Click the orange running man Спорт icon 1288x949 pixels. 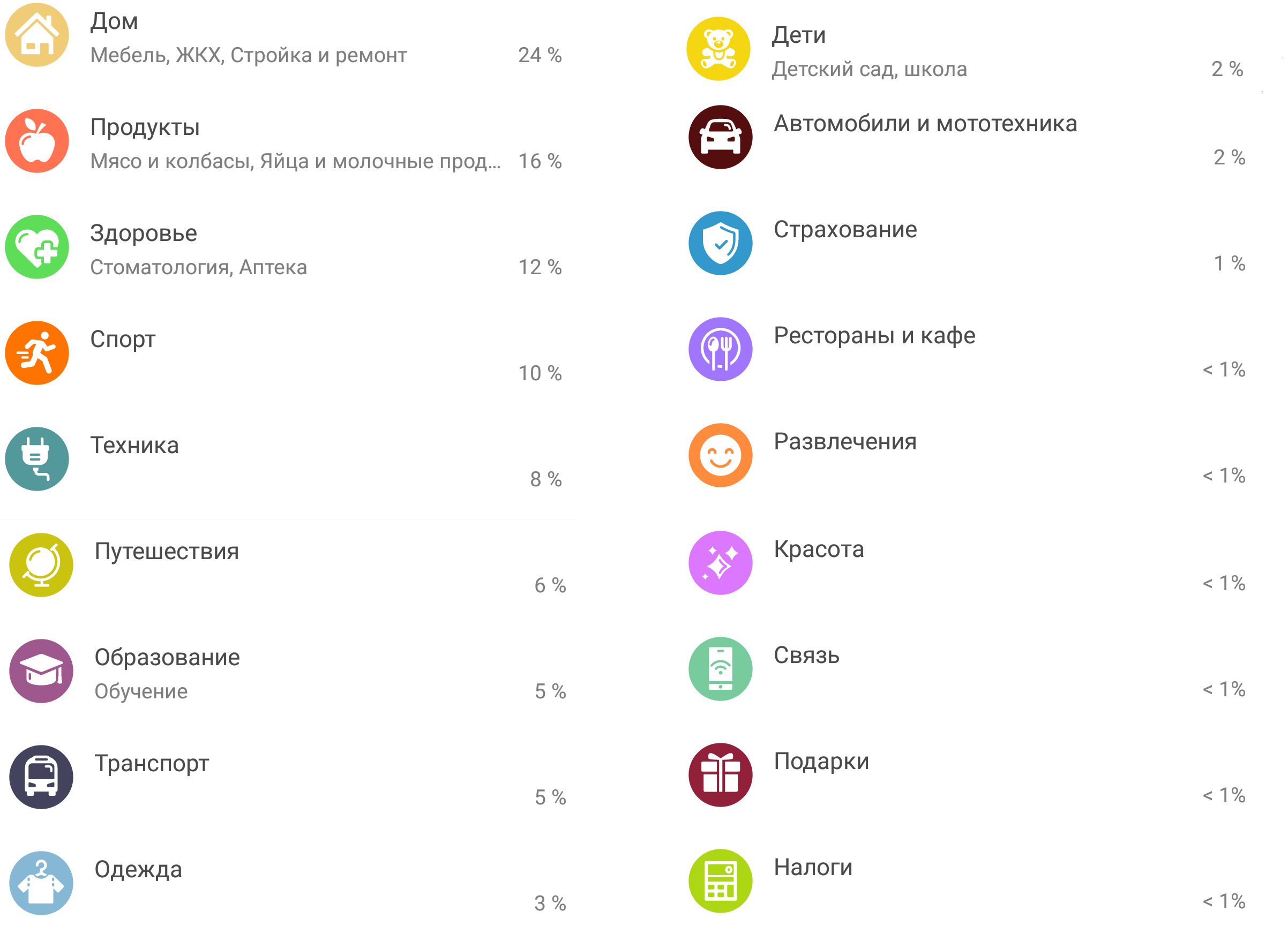(x=37, y=353)
